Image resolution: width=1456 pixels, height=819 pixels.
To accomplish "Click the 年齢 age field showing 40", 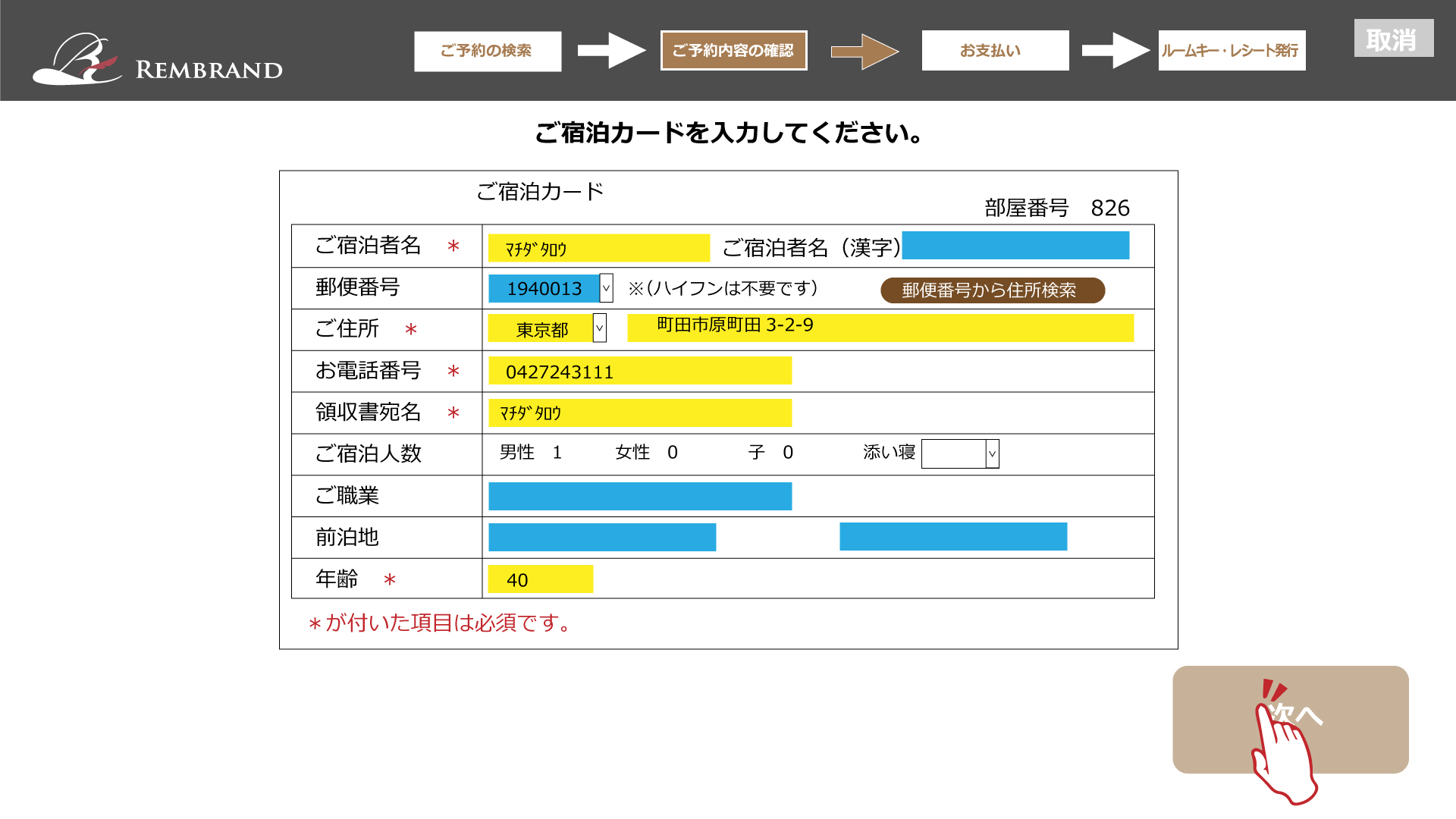I will click(540, 579).
